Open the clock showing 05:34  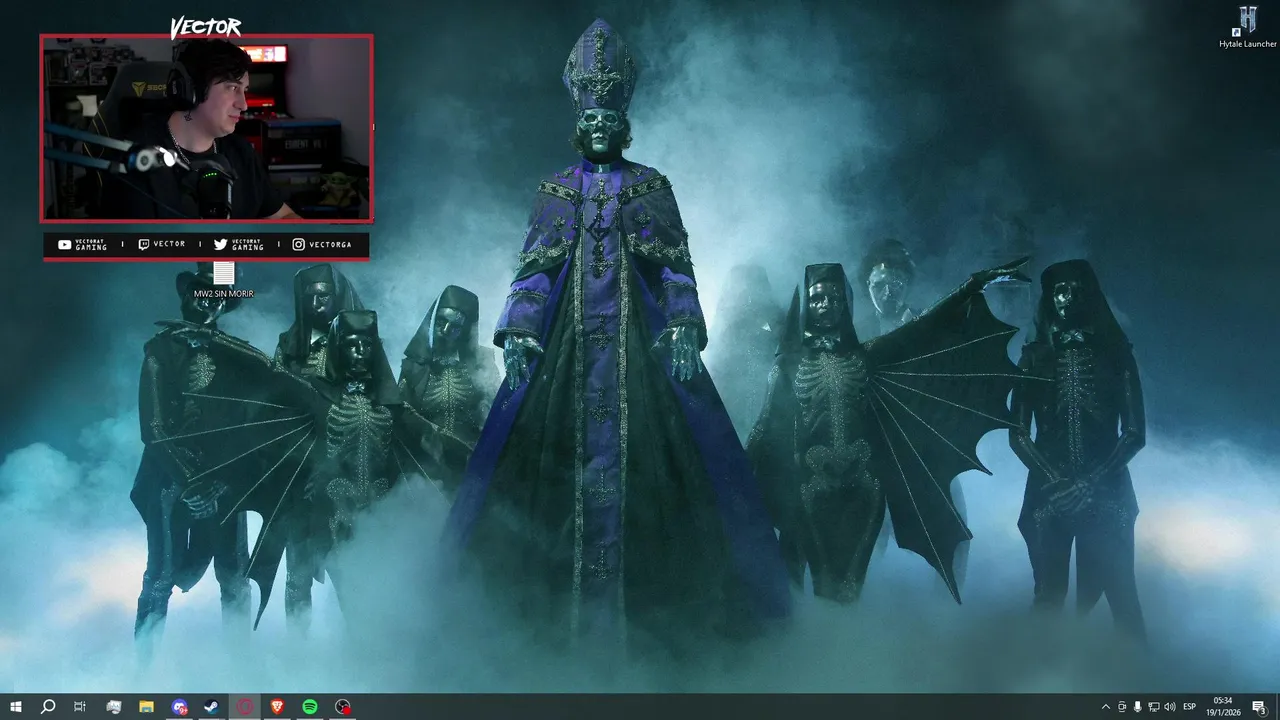1222,707
